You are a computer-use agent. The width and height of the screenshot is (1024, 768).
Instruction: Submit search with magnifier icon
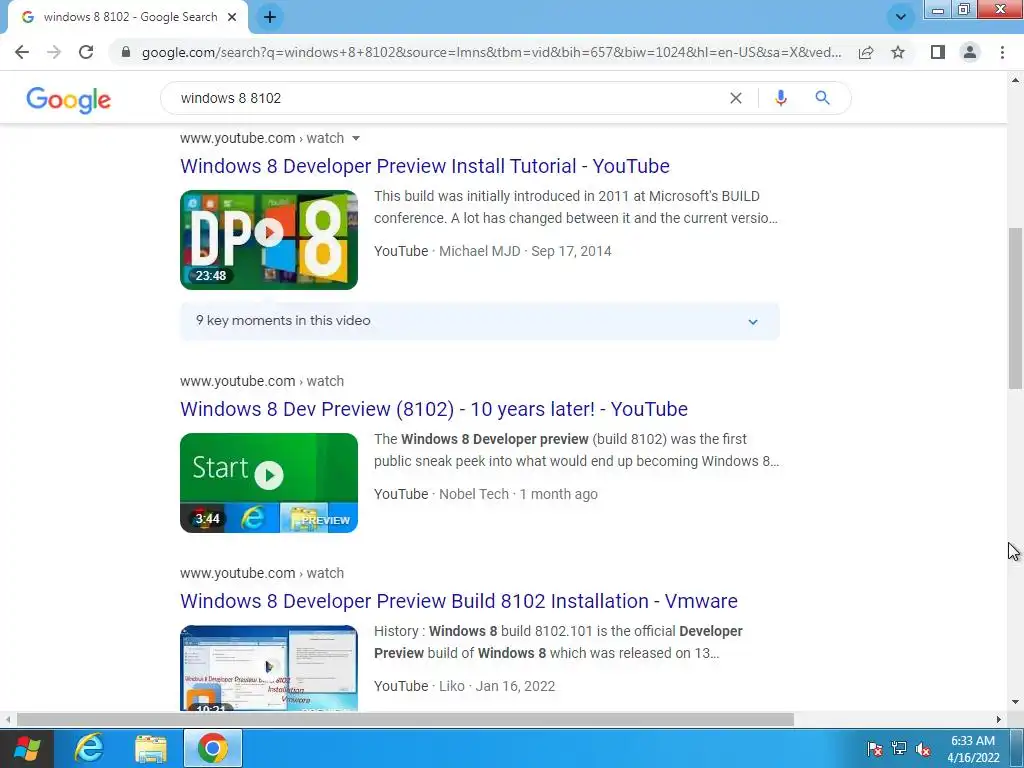822,98
